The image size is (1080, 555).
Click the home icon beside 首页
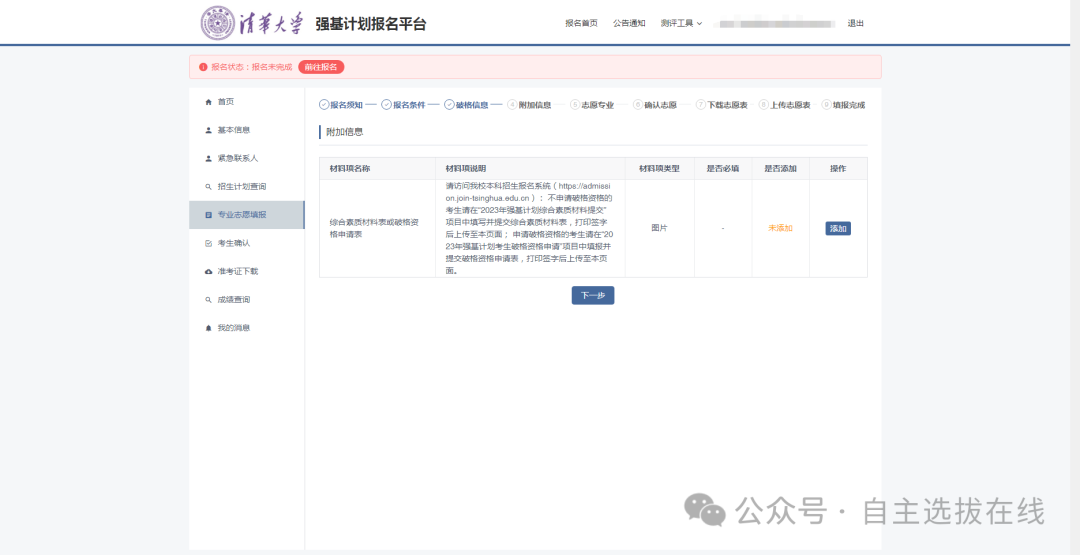(x=208, y=102)
